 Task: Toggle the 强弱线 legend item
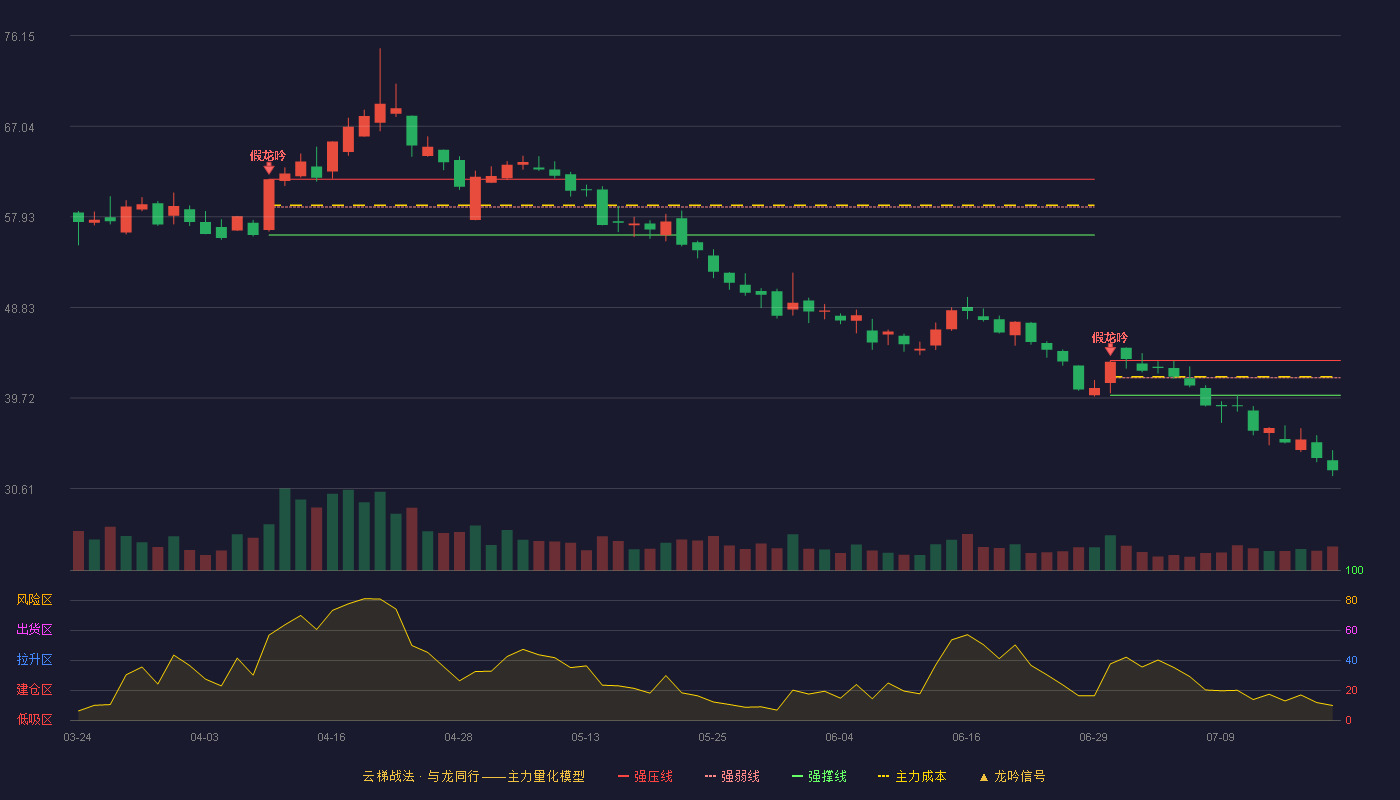pos(732,776)
